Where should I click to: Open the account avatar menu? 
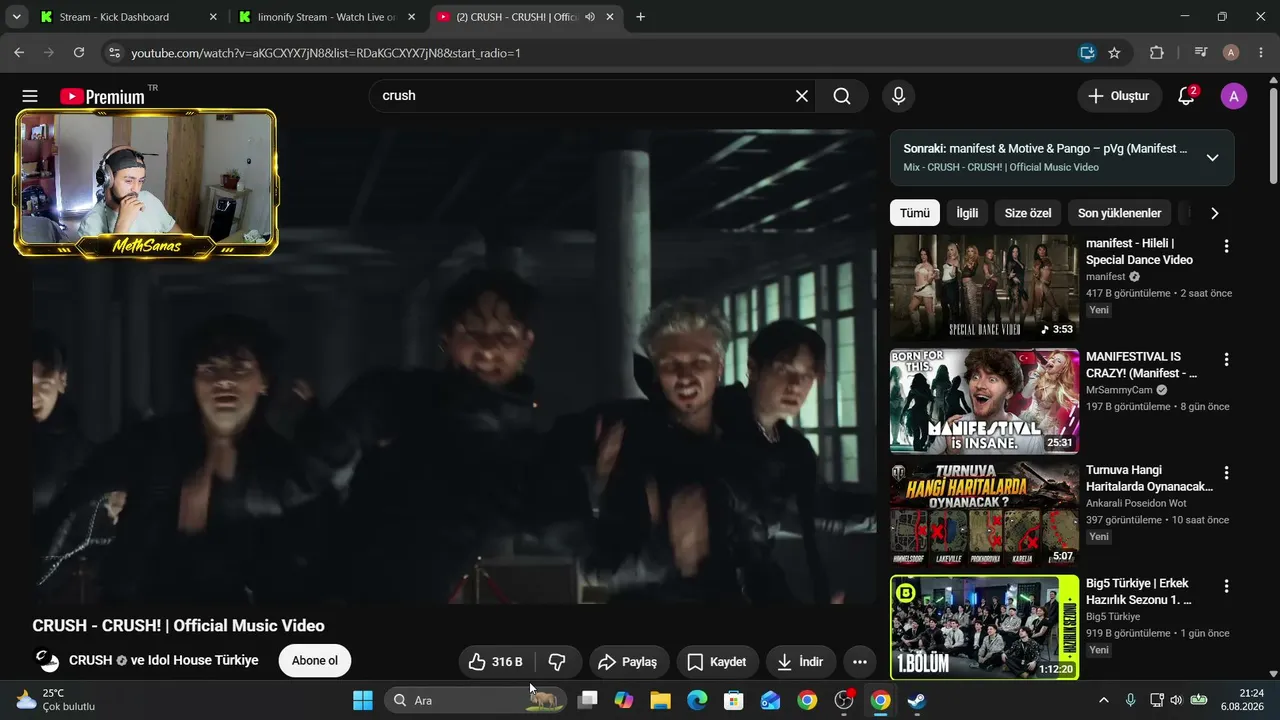1234,96
